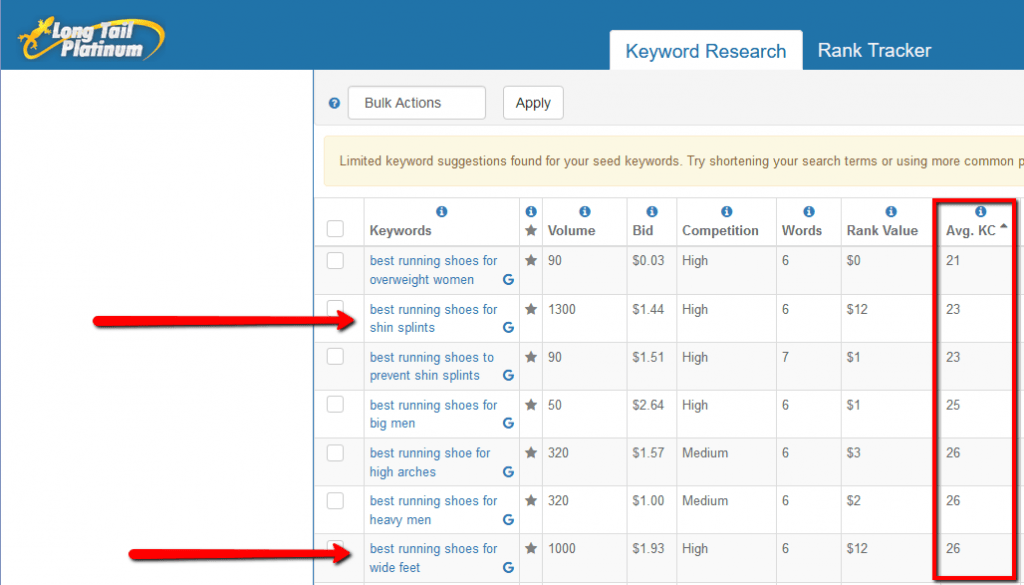Viewport: 1024px width, 585px height.
Task: Show info tooltip for Volume column
Action: pos(584,212)
